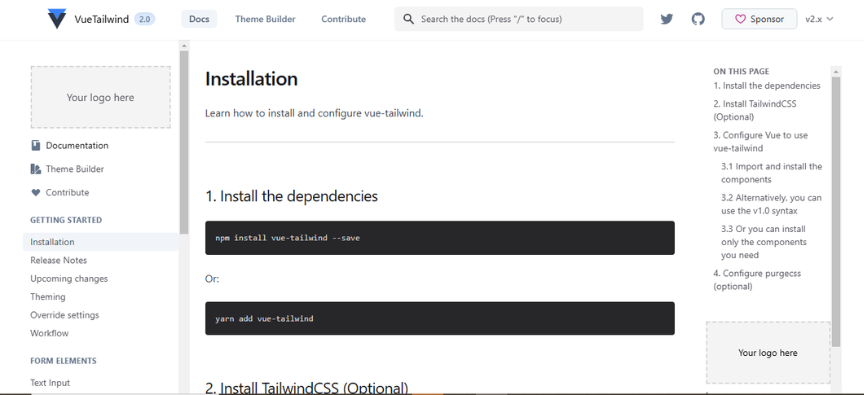864x395 pixels.
Task: Jump to 3. Configure Vue to use vue-tailwind
Action: click(760, 142)
